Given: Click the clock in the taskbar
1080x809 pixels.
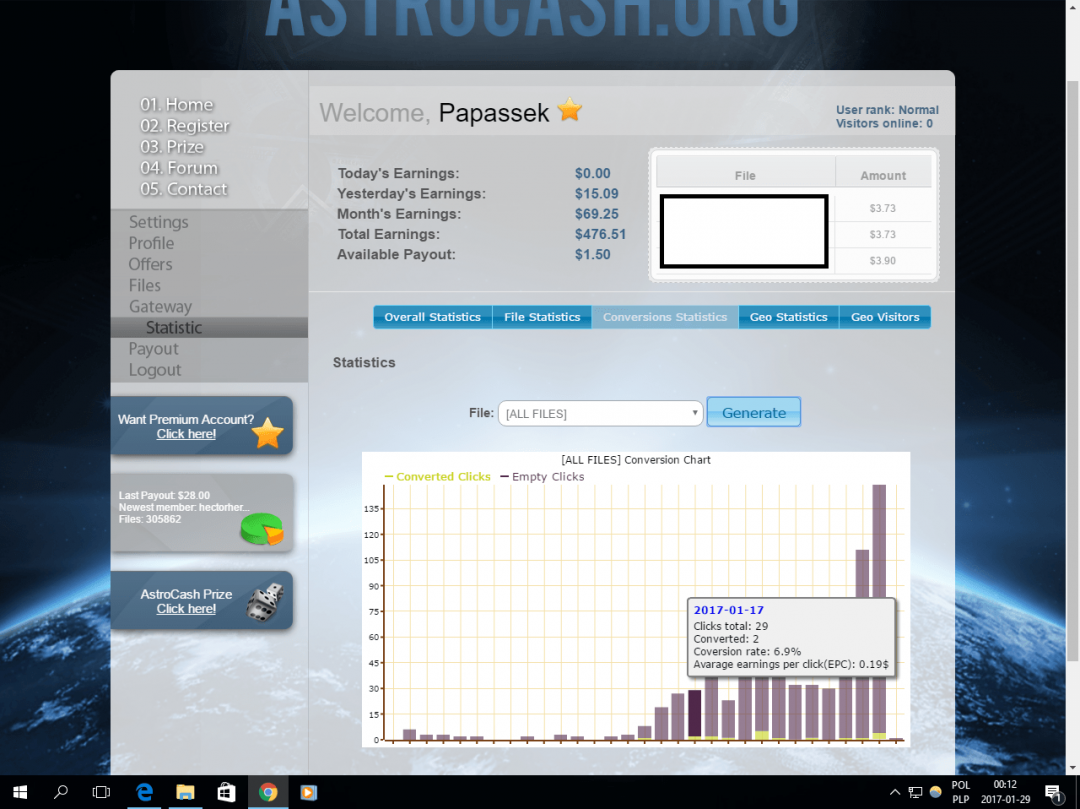Looking at the screenshot, I should pos(1004,792).
